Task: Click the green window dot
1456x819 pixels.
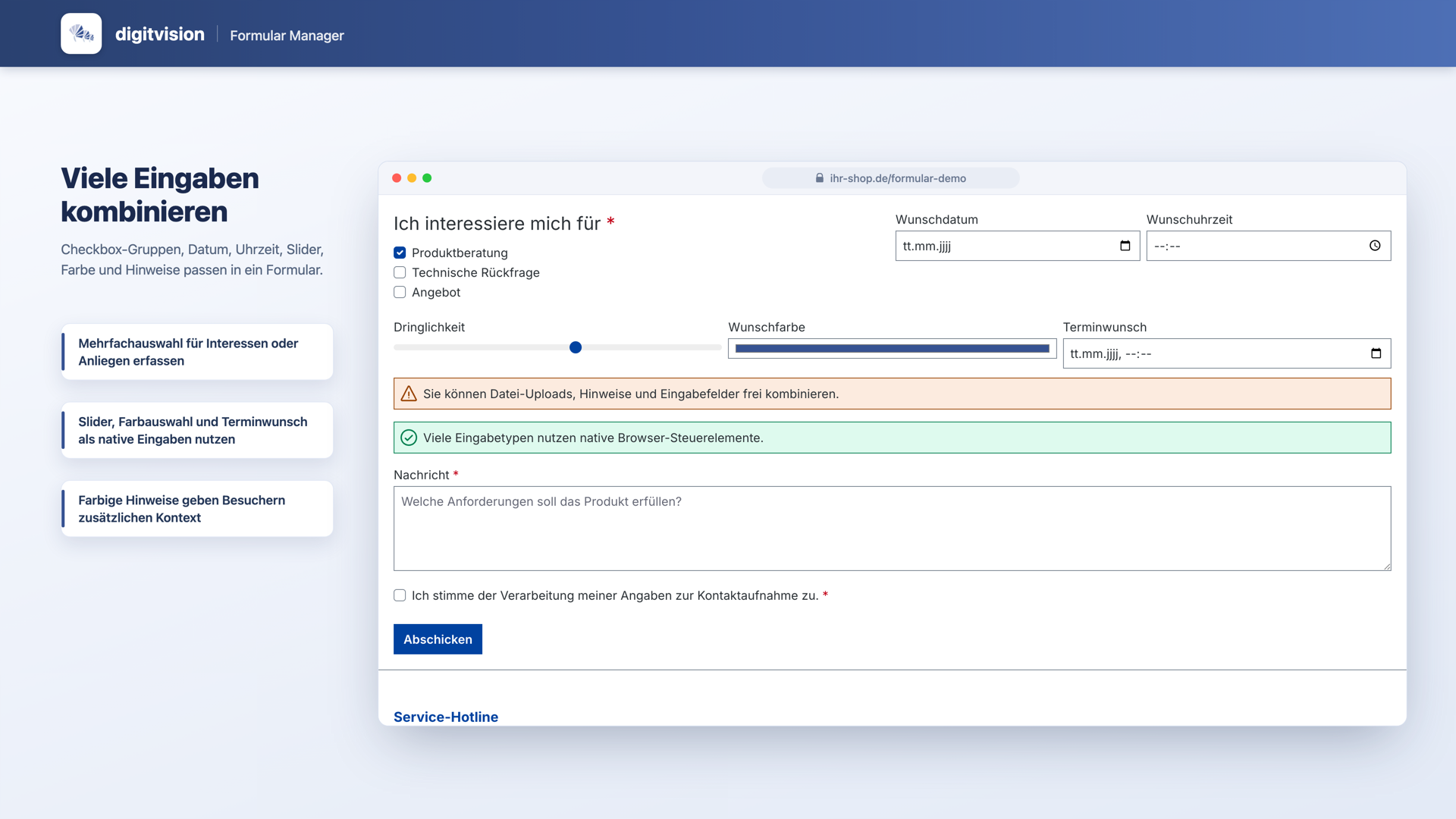Action: click(427, 178)
